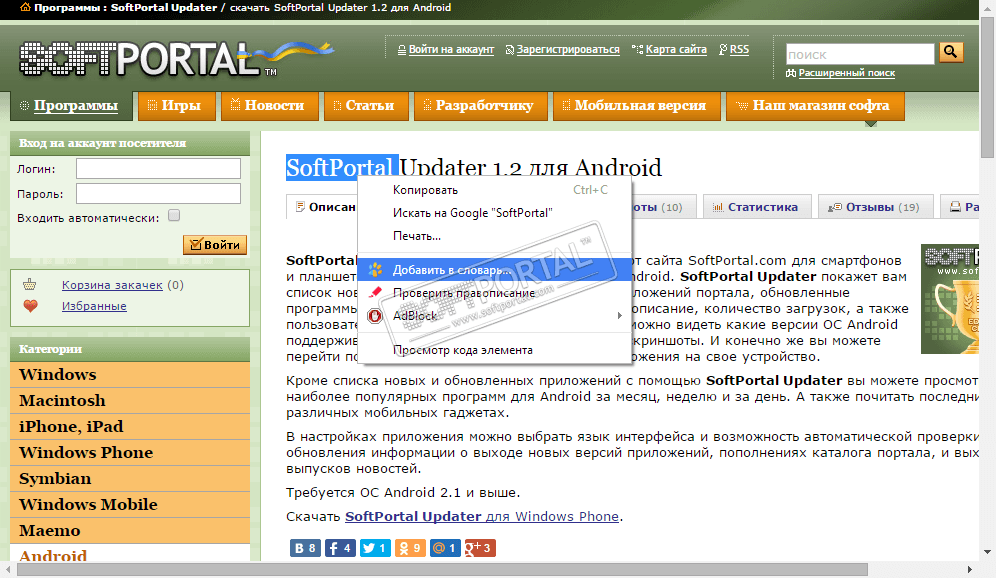Open 'Наш магазин софта' tab
This screenshot has width=996, height=578.
[815, 105]
